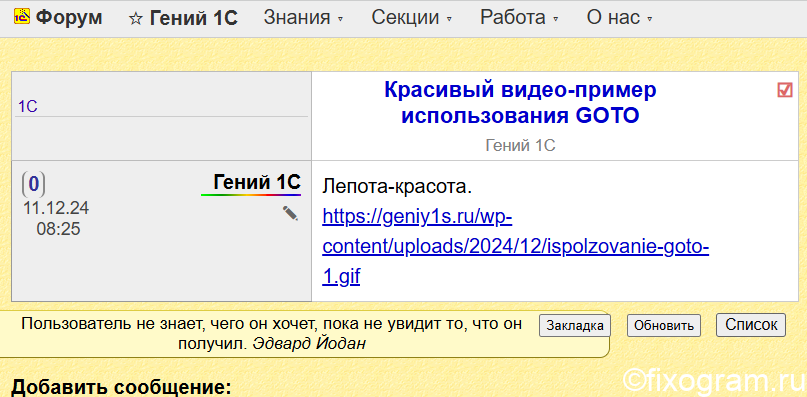Click the Добавить сообщение heading
The width and height of the screenshot is (807, 397).
(121, 386)
